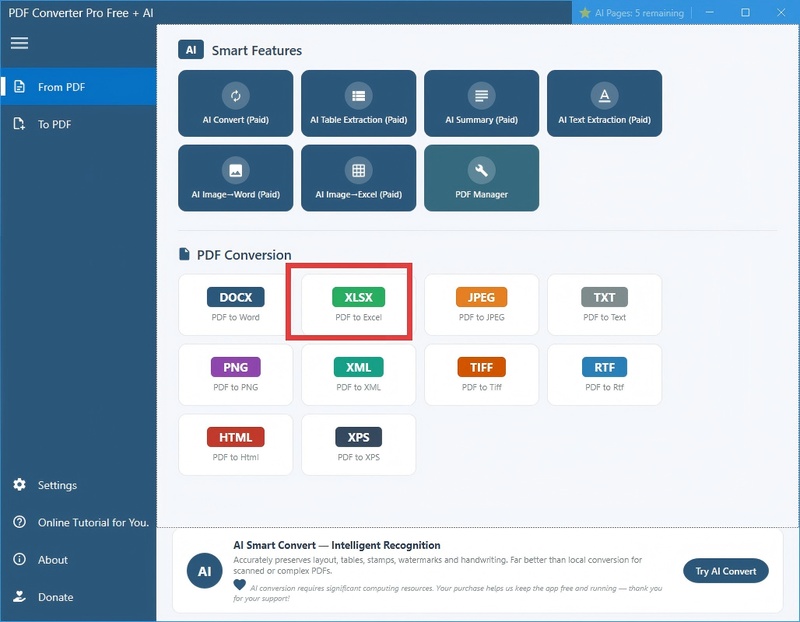Open AI Table Extraction (Paid) feature

[x=358, y=103]
